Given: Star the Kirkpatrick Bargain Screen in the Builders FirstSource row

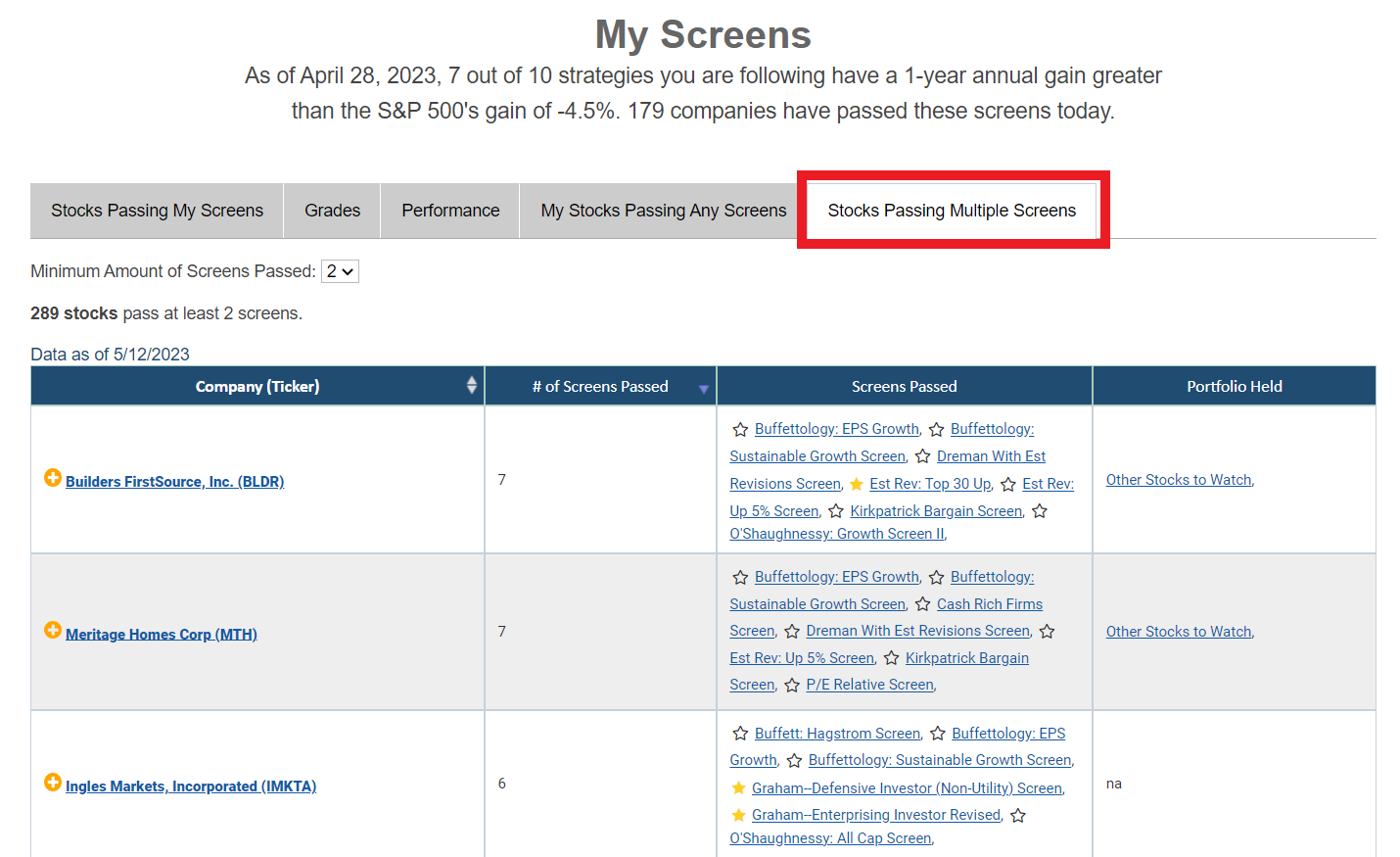Looking at the screenshot, I should coord(836,511).
